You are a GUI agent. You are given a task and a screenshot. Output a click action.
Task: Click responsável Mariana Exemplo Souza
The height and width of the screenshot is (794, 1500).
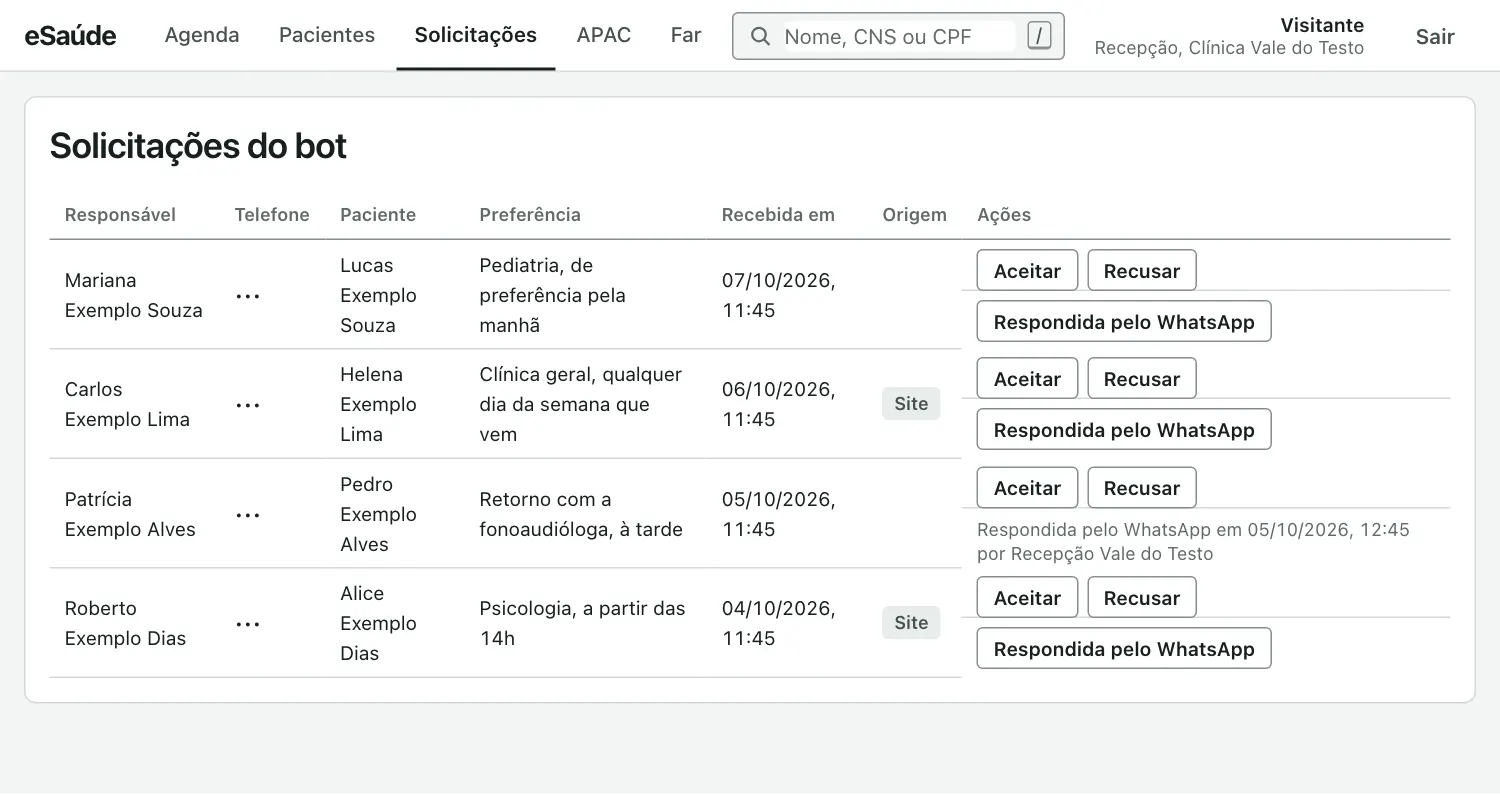pyautogui.click(x=134, y=296)
